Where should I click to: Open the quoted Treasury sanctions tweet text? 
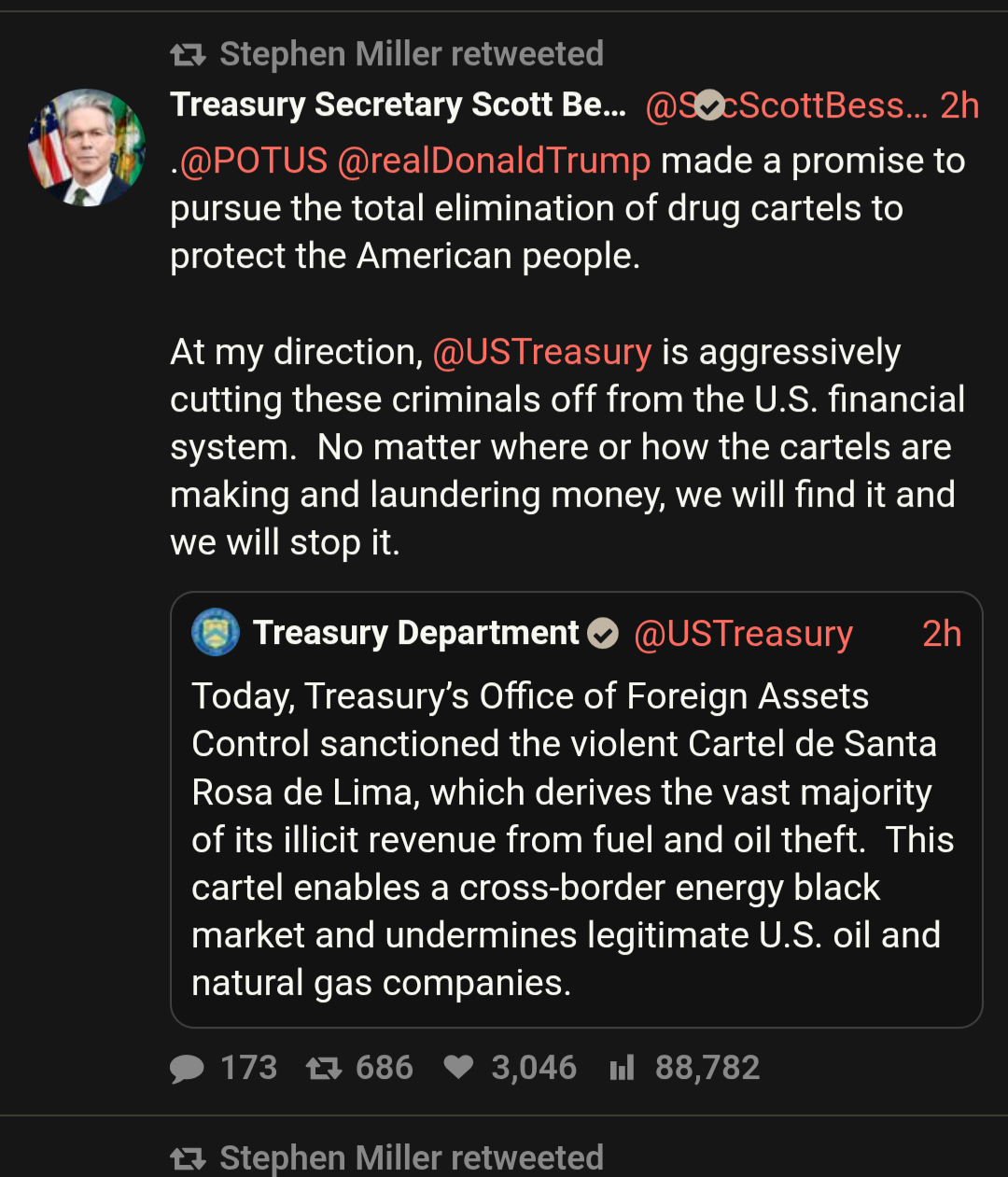[566, 838]
